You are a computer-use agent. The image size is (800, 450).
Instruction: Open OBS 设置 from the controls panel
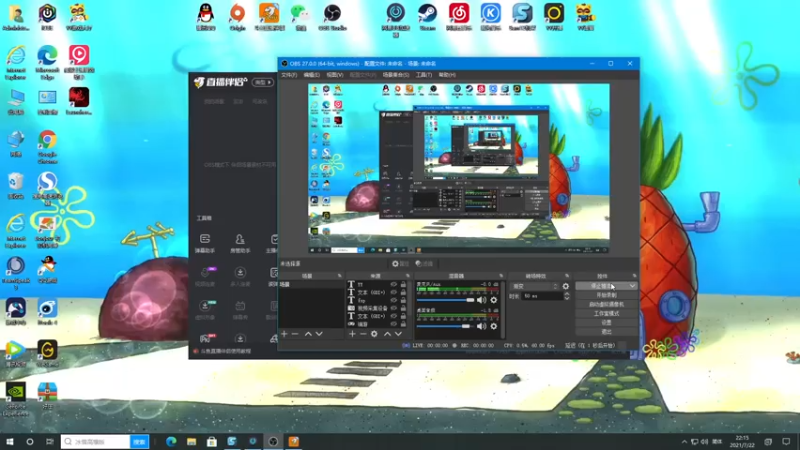coord(606,323)
